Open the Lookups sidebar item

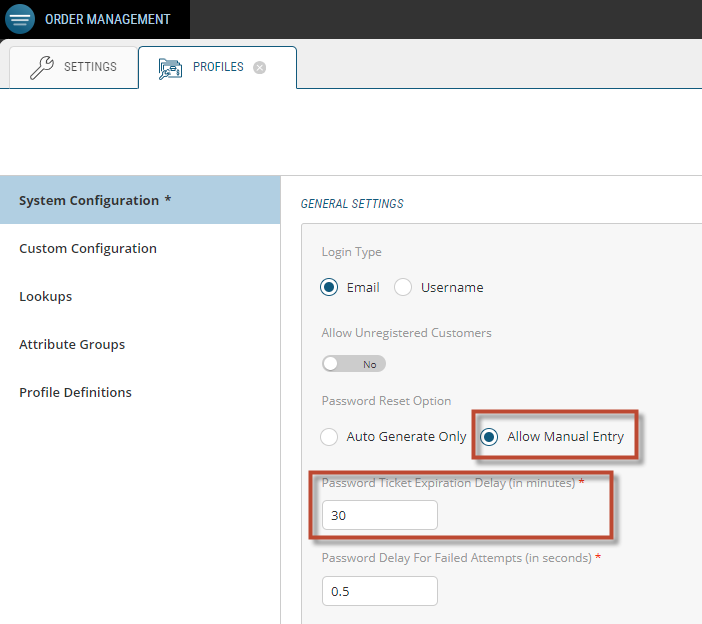point(46,296)
